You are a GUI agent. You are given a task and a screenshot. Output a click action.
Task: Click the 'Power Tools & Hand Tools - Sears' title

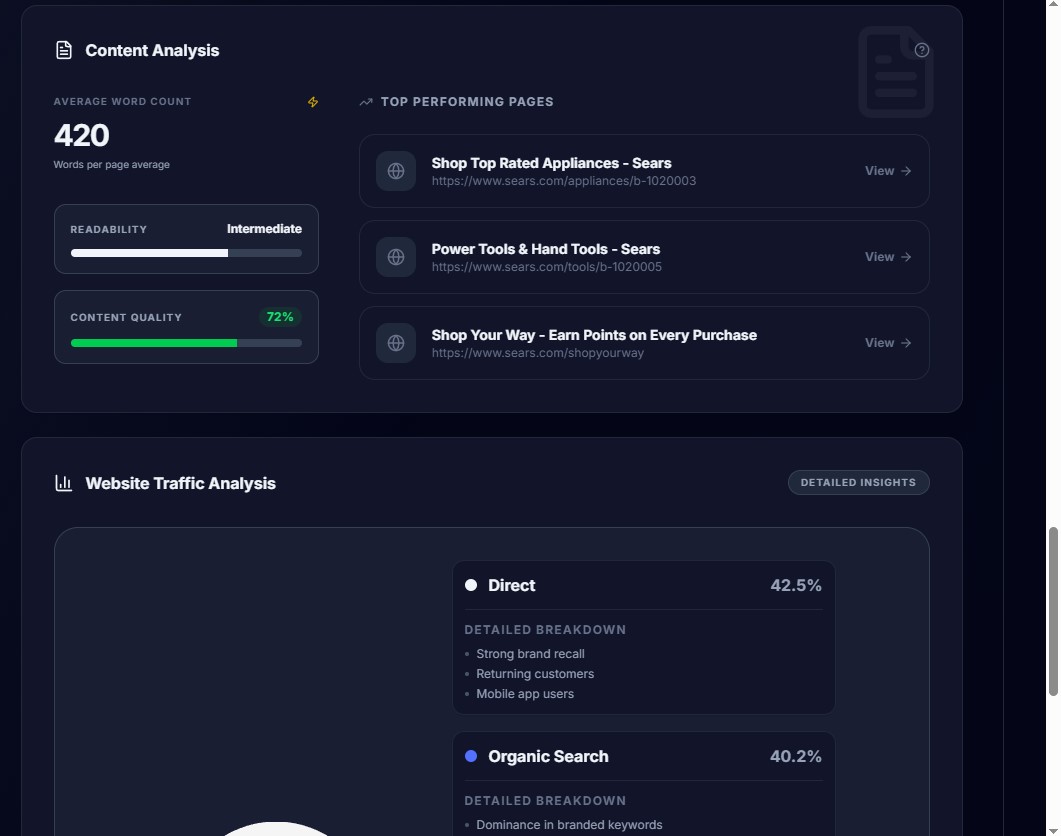(546, 249)
